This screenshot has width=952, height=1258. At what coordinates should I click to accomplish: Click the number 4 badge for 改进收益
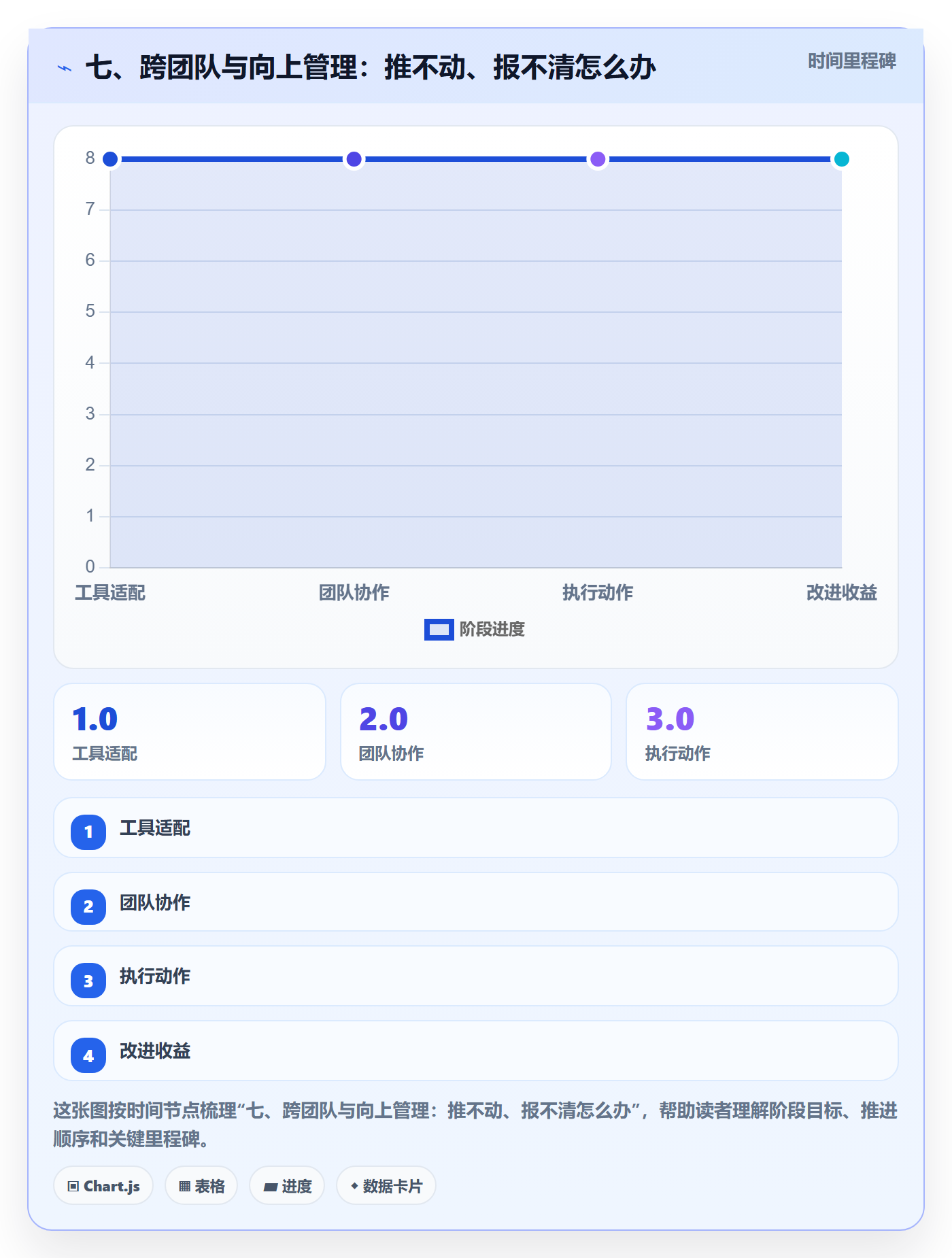[88, 1055]
